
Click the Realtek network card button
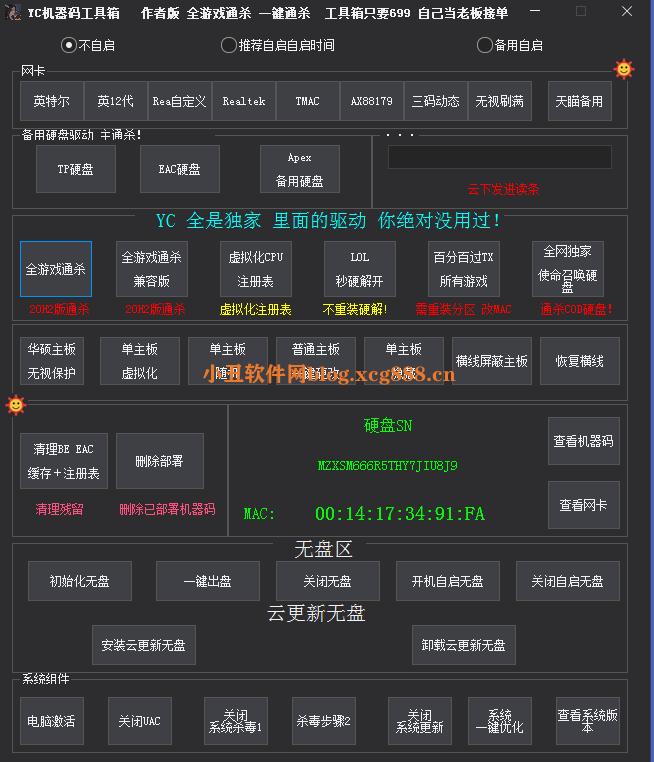[x=244, y=101]
